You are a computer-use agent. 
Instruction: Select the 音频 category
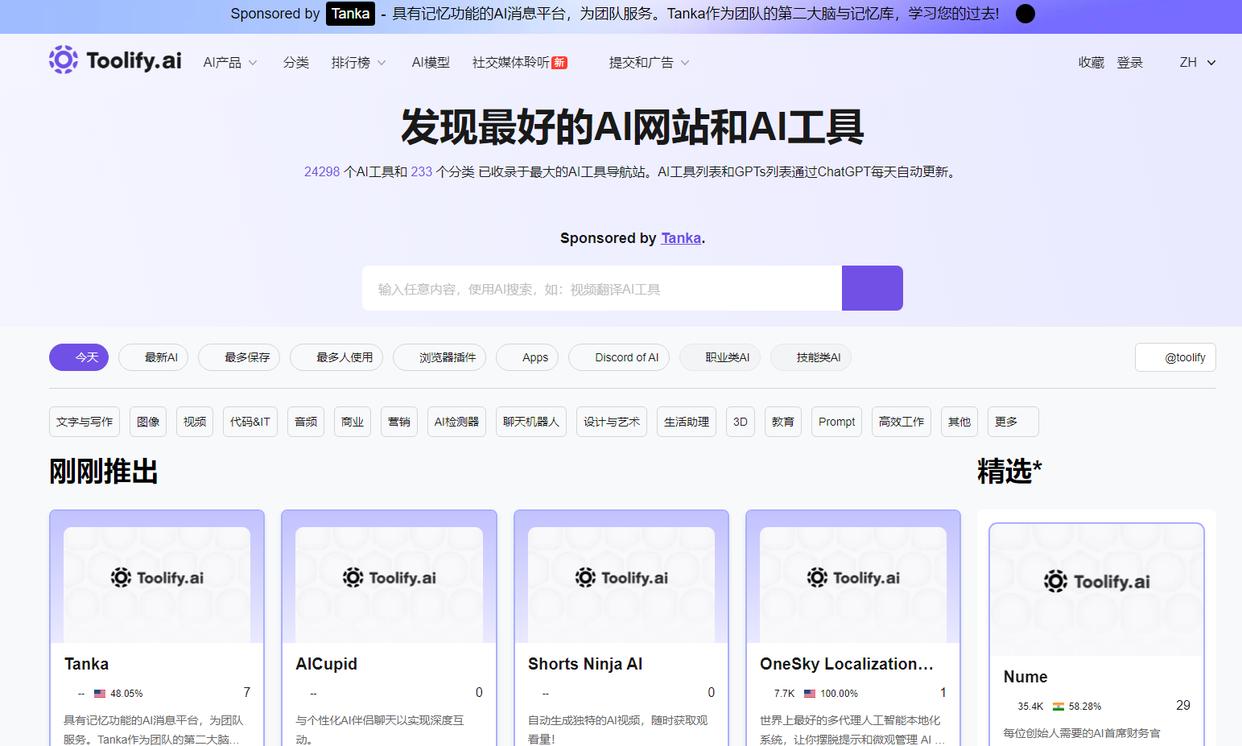click(306, 422)
